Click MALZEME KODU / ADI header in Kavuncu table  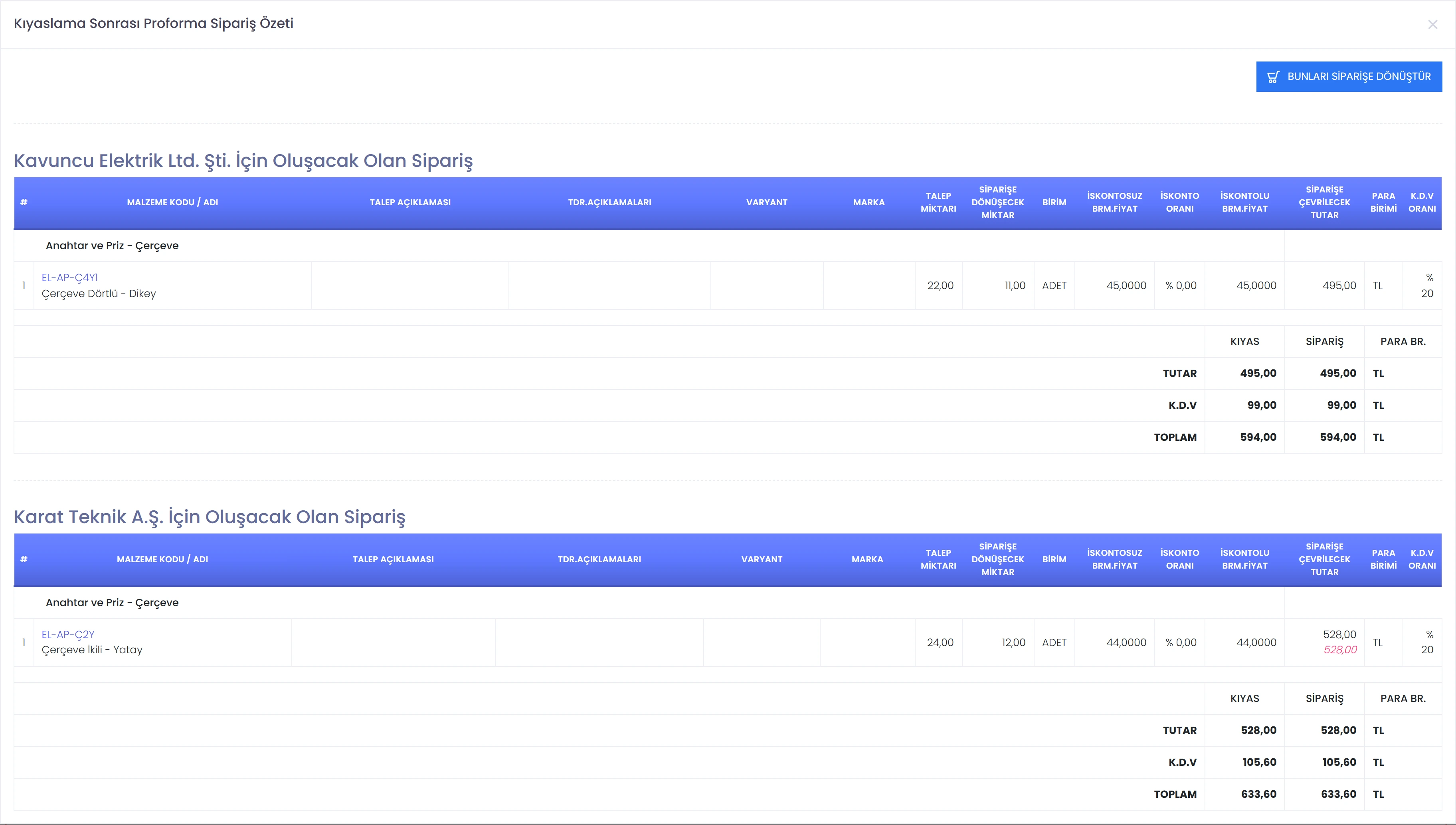point(172,202)
